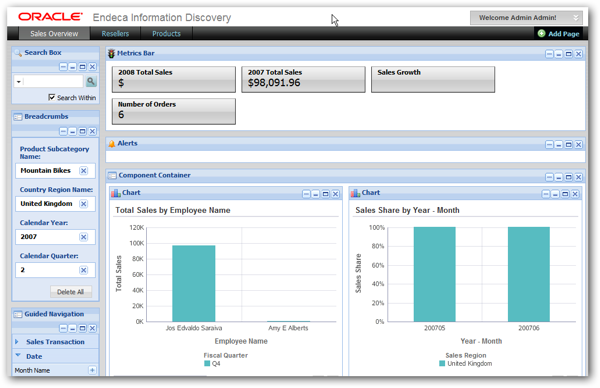Minimize the Alerts panel
Viewport: 600px width, 388px height.
tap(559, 145)
